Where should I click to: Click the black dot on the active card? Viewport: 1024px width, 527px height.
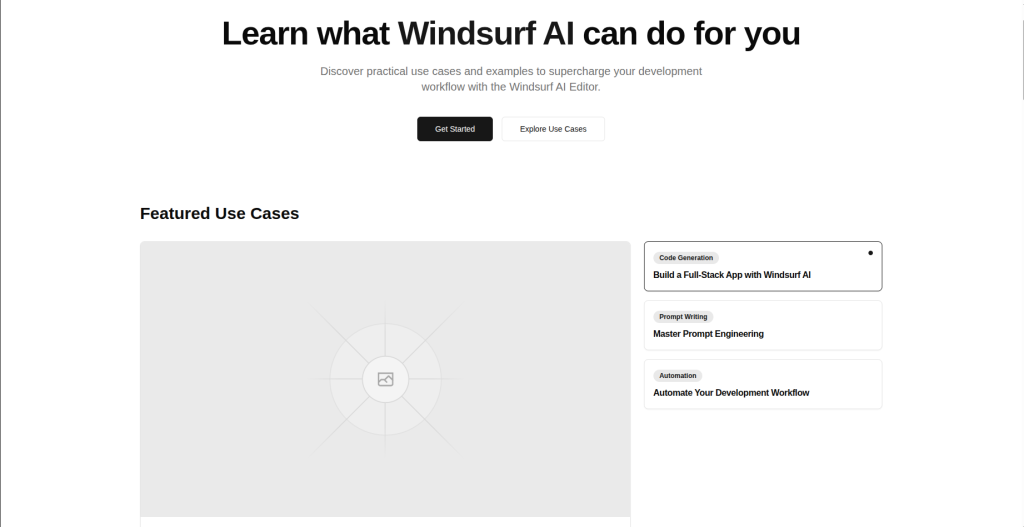coord(870,253)
